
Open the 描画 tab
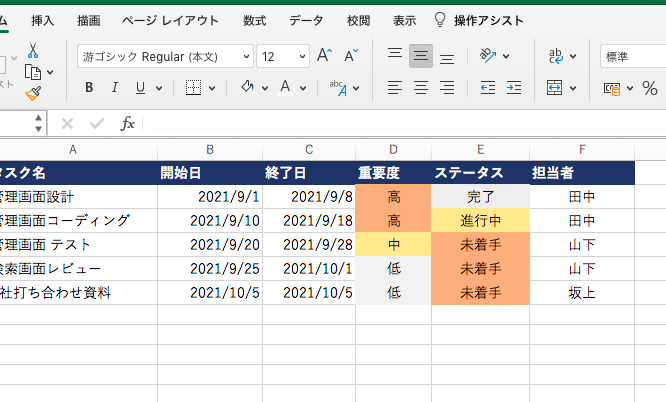89,20
